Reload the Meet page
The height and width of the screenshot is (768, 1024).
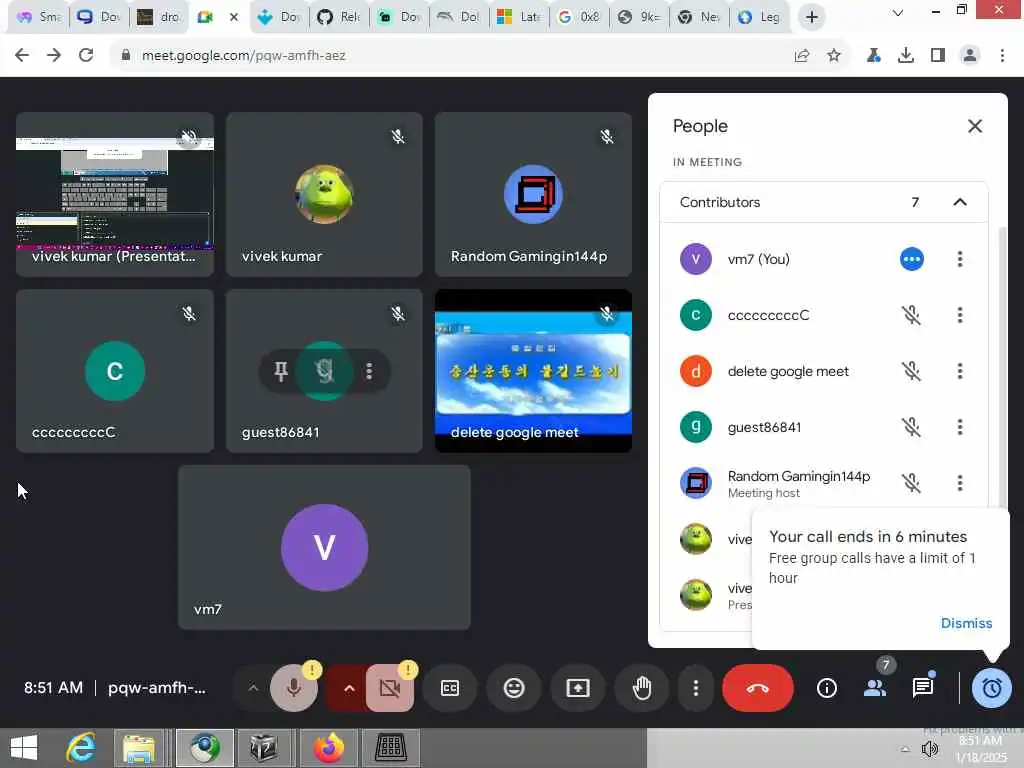[86, 56]
